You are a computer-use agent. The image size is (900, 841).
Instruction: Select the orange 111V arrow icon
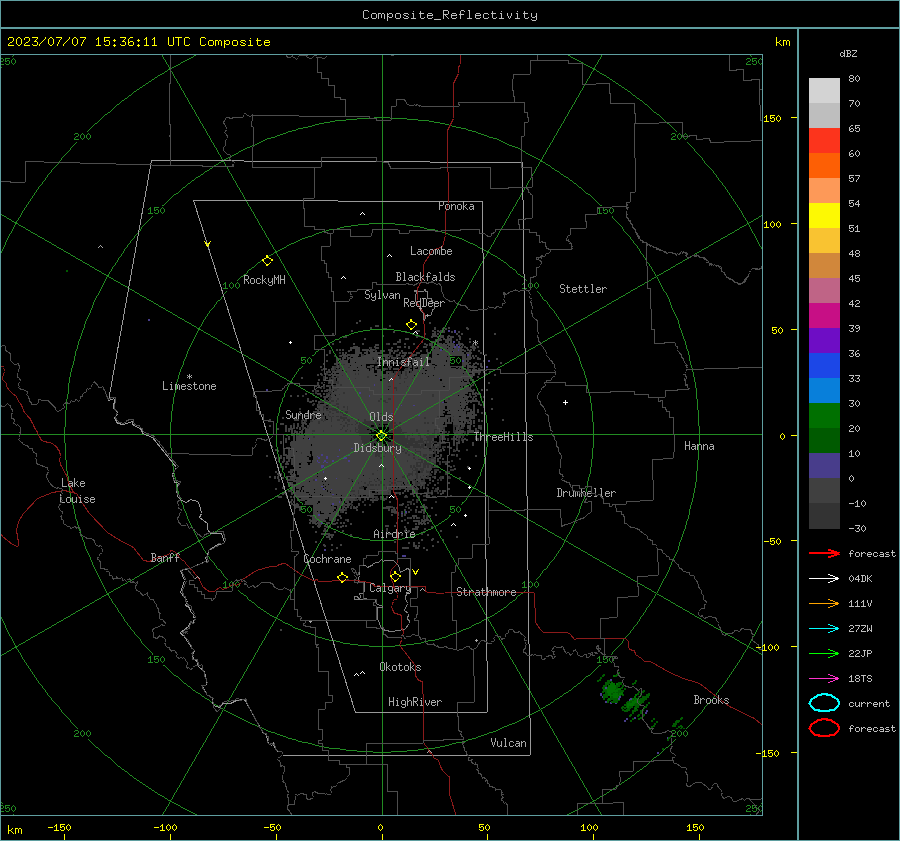click(x=824, y=603)
